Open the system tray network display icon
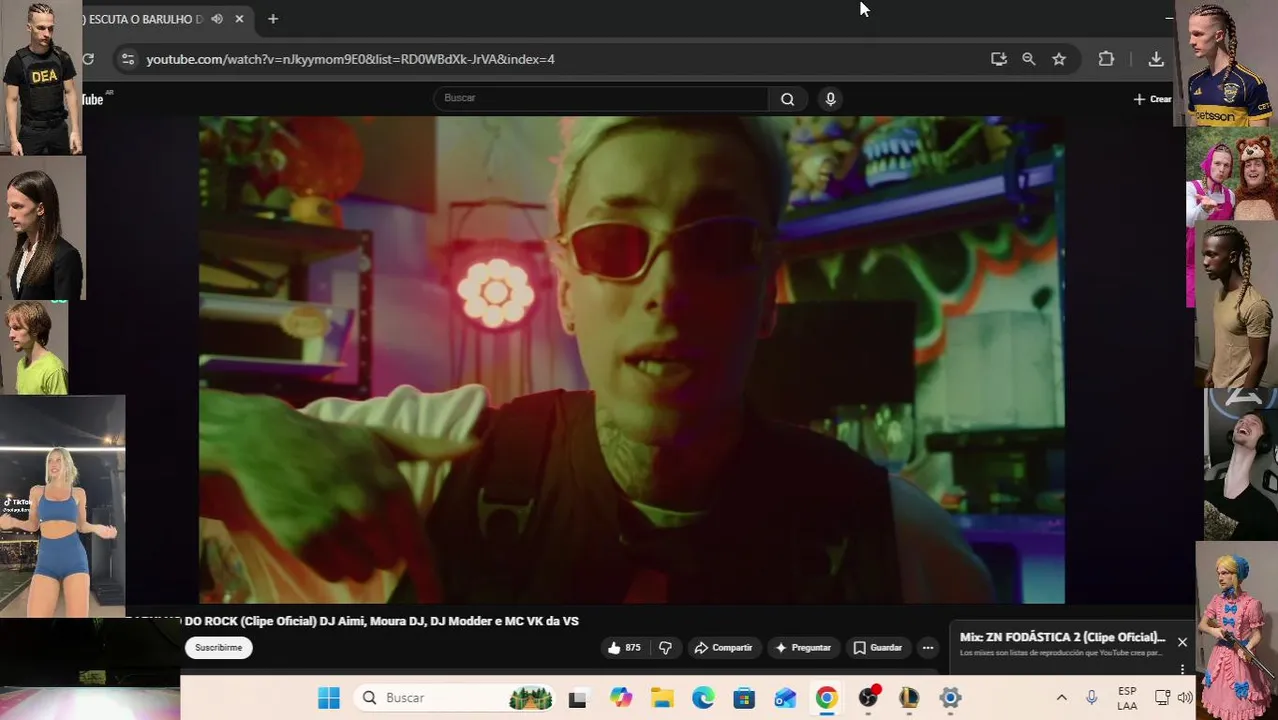Image resolution: width=1278 pixels, height=720 pixels. point(1162,698)
